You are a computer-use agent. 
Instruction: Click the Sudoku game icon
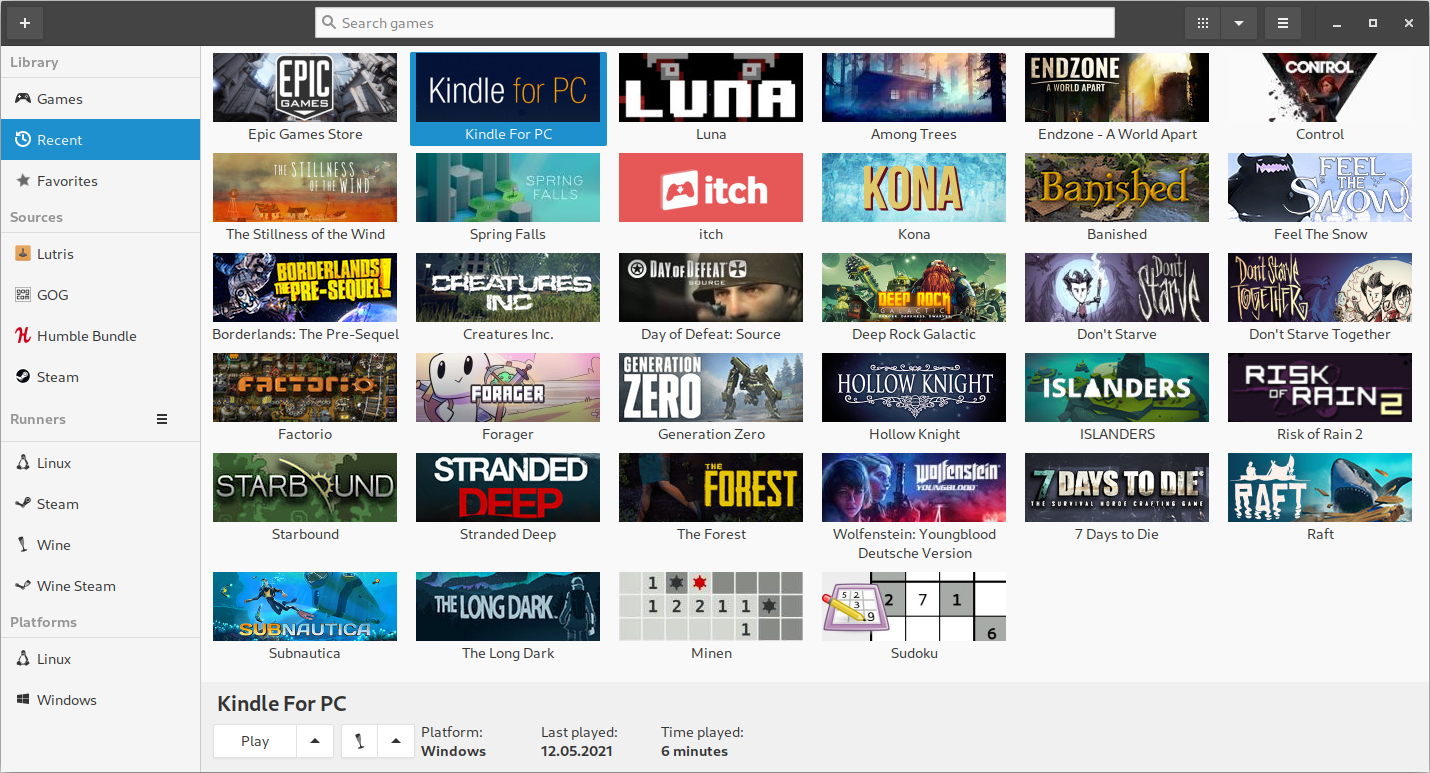click(x=914, y=606)
